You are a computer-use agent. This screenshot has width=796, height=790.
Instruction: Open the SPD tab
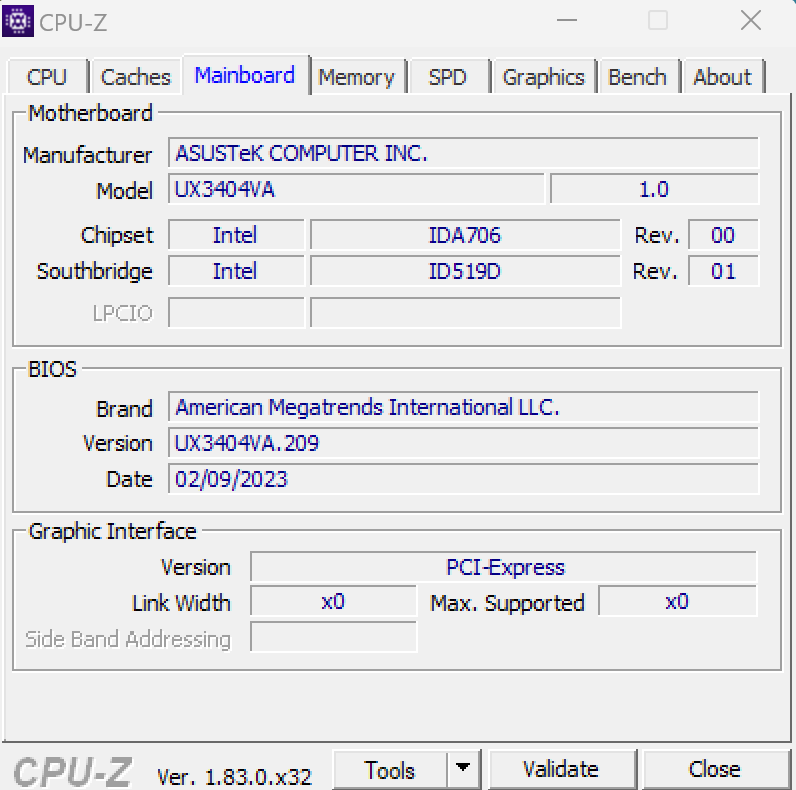(x=447, y=77)
